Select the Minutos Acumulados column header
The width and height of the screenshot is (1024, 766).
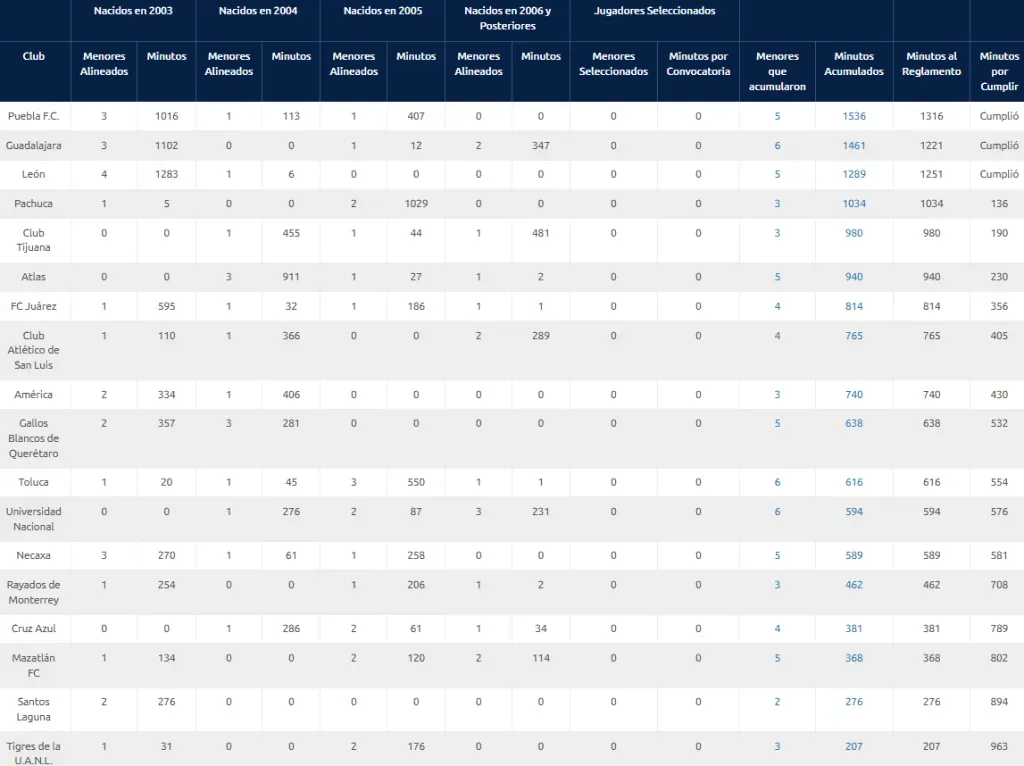click(x=853, y=64)
